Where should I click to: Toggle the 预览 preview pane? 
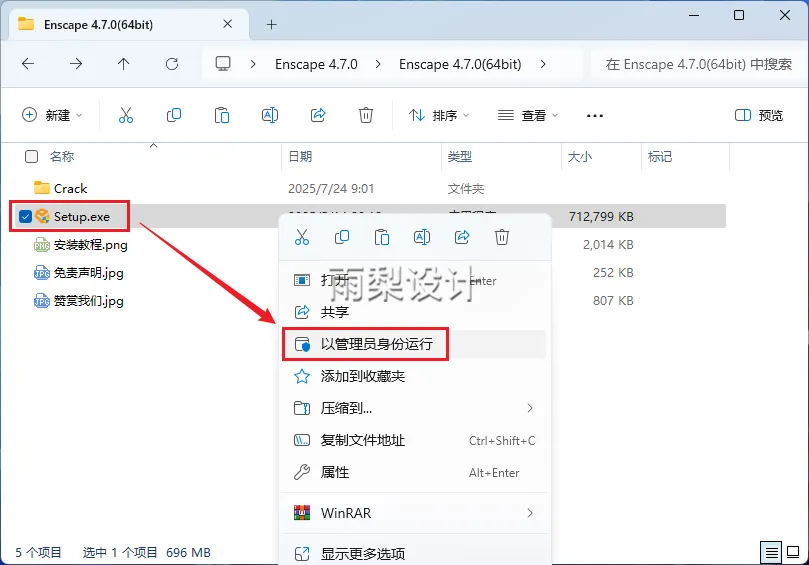[758, 115]
